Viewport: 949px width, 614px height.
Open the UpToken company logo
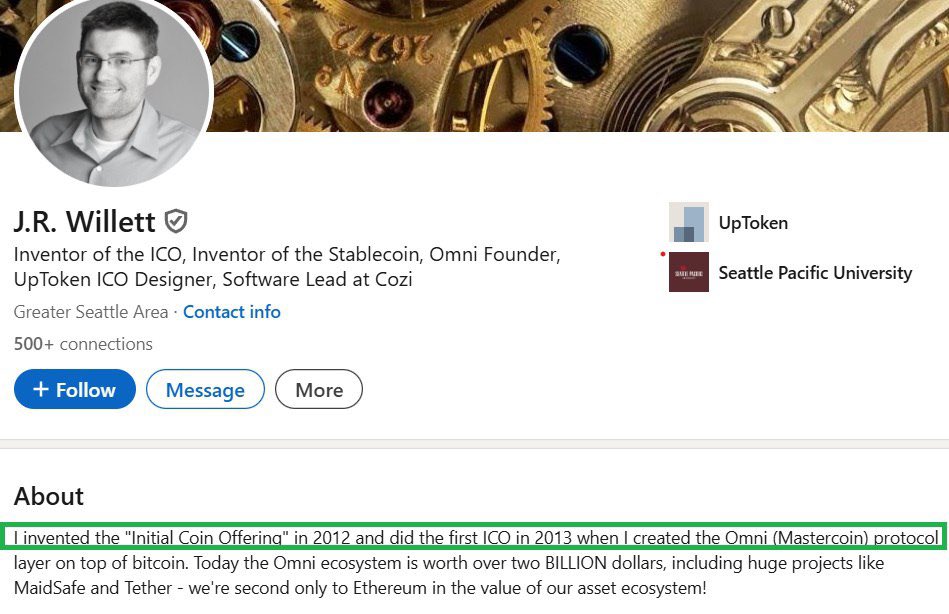689,222
